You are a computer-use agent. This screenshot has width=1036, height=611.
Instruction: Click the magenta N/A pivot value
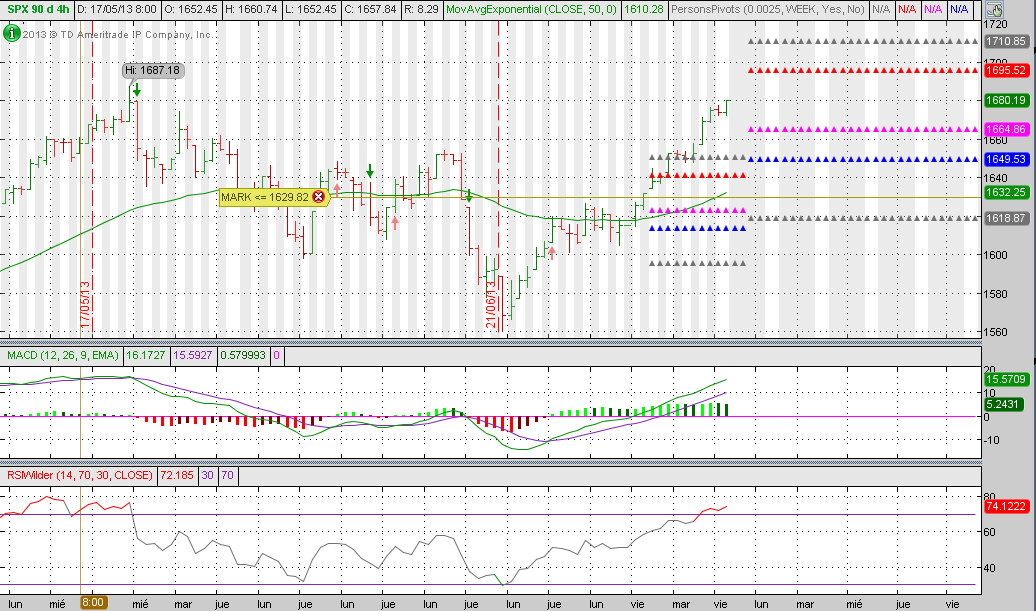click(932, 9)
